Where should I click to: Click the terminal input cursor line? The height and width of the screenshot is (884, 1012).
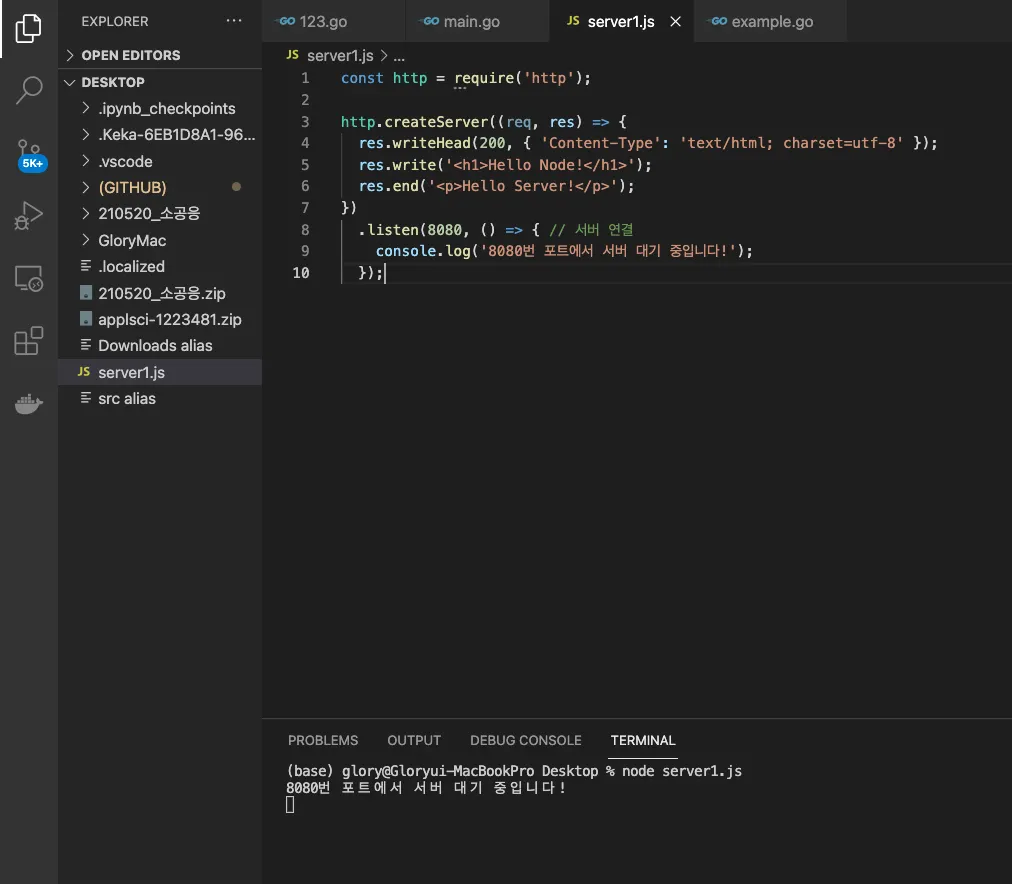point(291,805)
